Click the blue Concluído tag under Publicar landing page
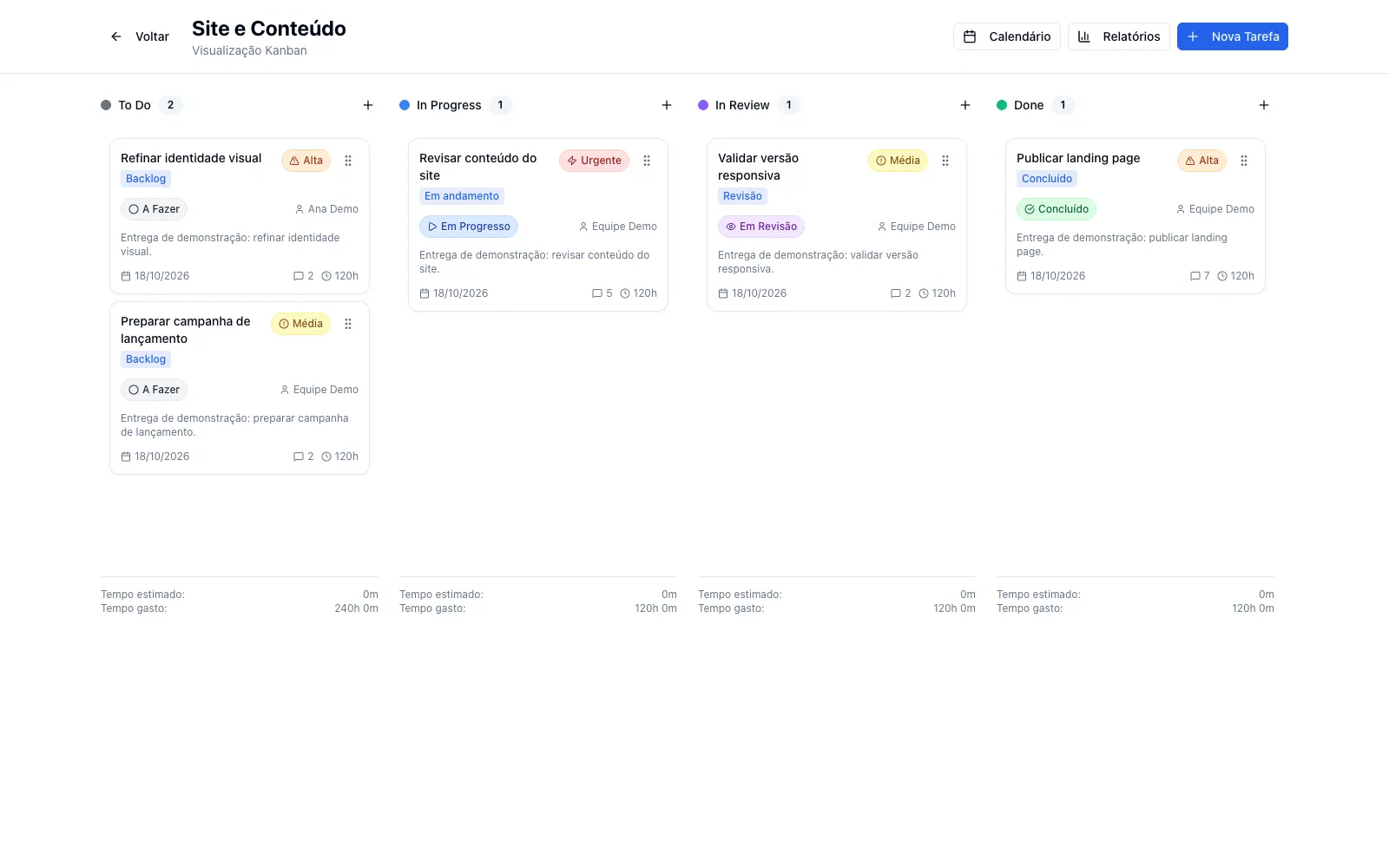This screenshot has width=1389, height=868. coord(1047,179)
